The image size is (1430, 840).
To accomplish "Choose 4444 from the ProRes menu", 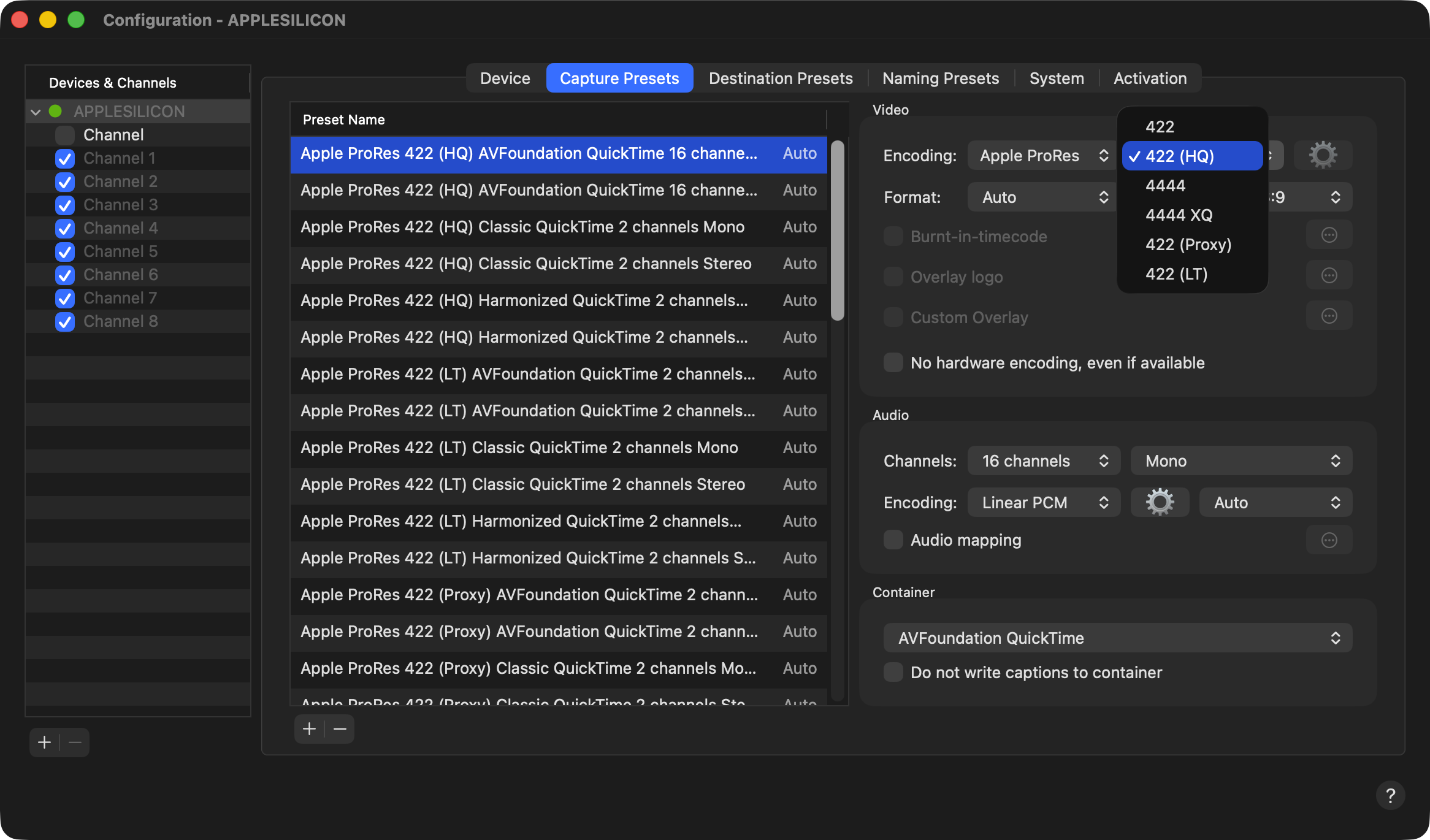I will [x=1193, y=185].
